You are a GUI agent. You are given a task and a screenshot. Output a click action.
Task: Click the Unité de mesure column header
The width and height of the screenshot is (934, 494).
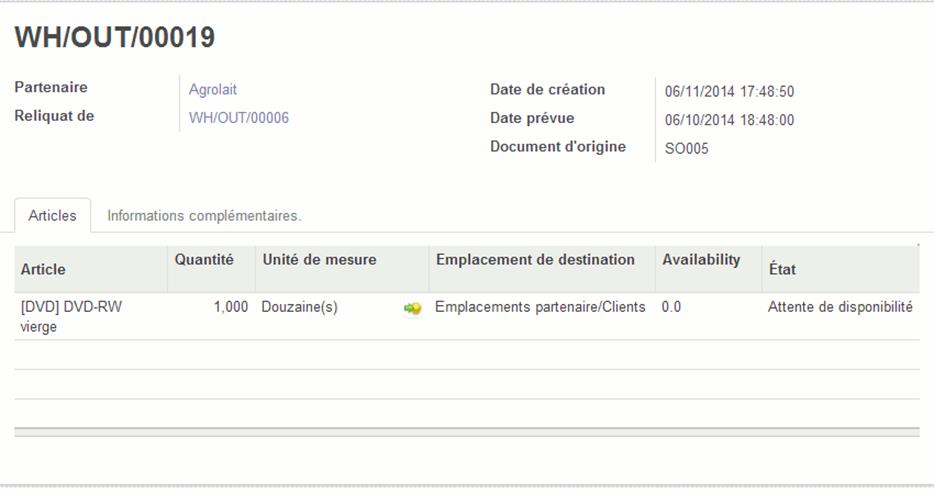coord(319,260)
